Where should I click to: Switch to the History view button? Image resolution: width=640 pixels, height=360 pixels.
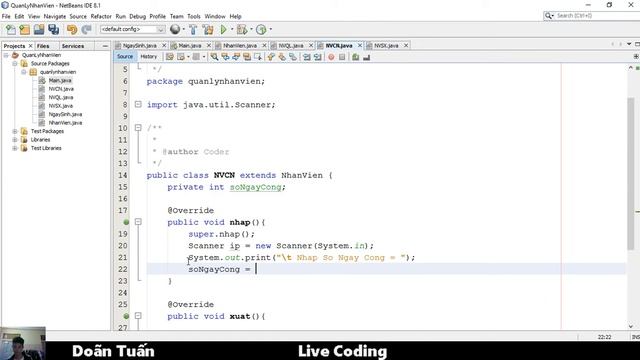click(149, 57)
